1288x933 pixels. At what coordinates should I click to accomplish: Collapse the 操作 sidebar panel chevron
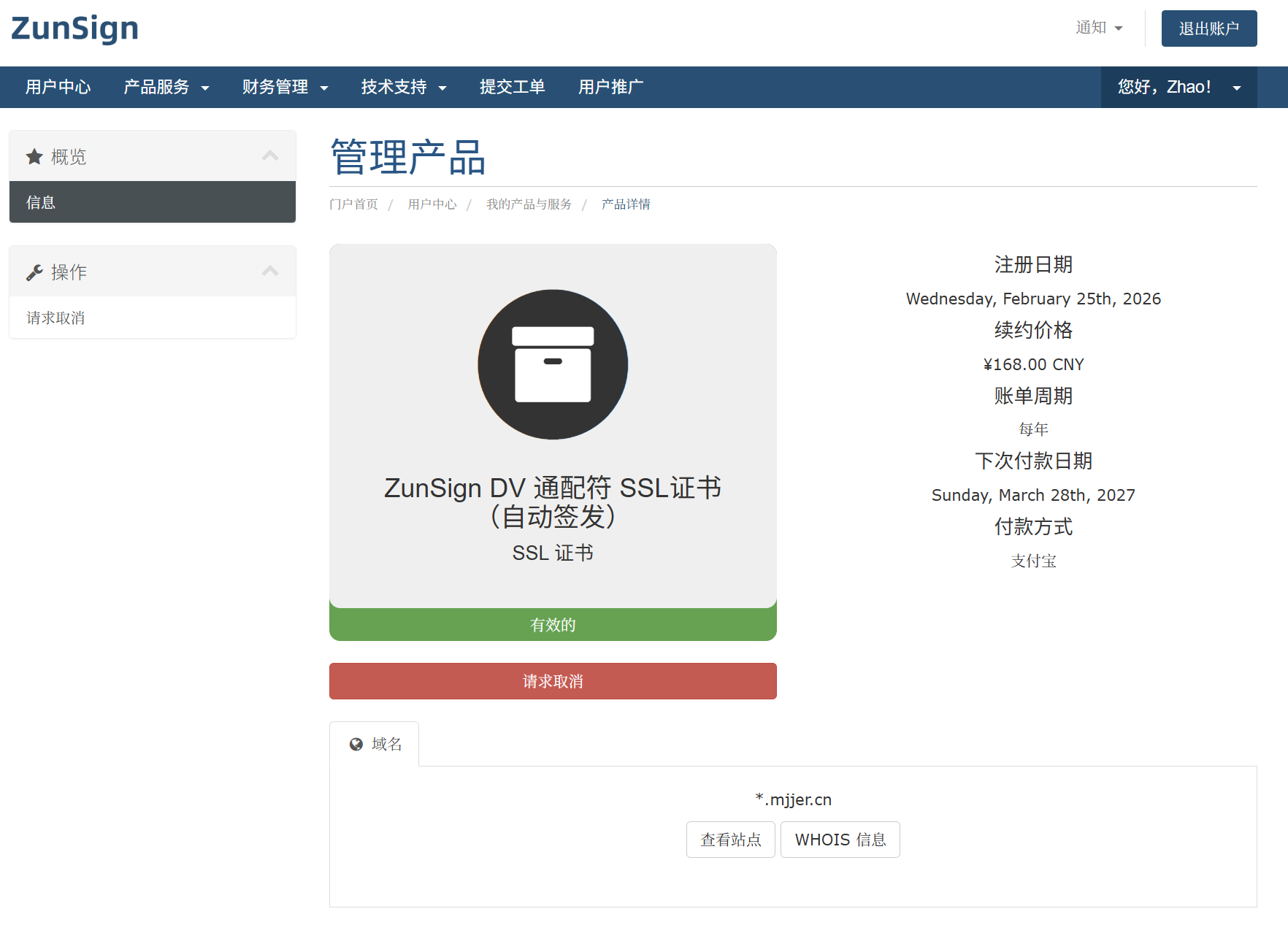tap(270, 272)
